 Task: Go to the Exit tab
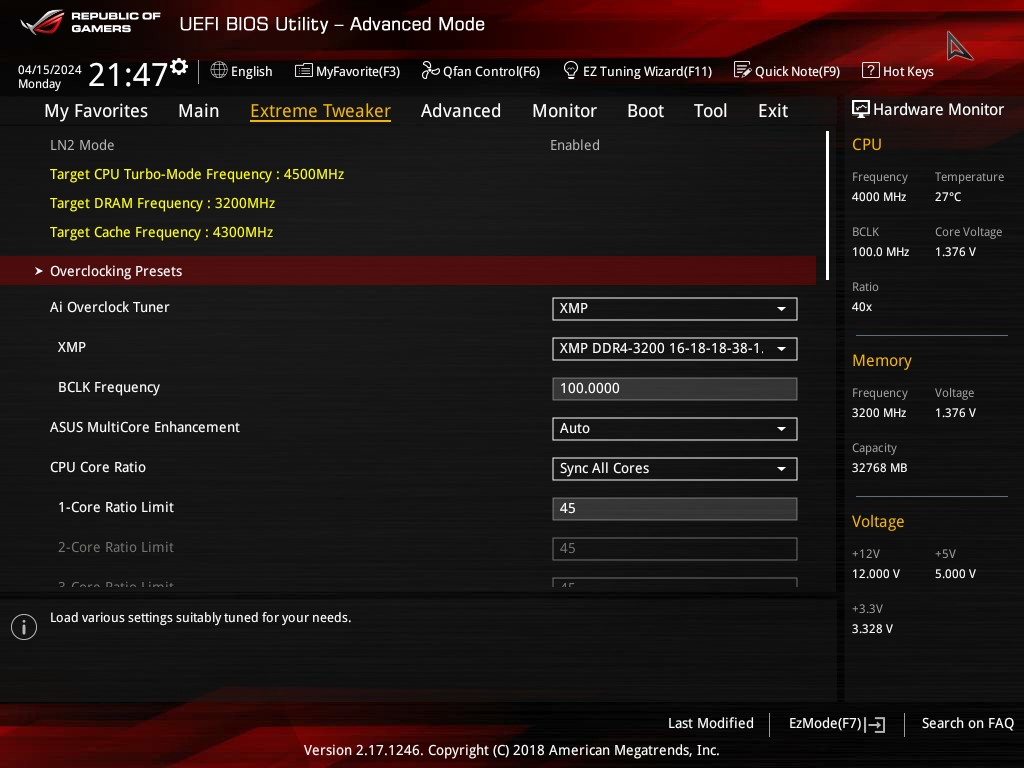pos(773,111)
